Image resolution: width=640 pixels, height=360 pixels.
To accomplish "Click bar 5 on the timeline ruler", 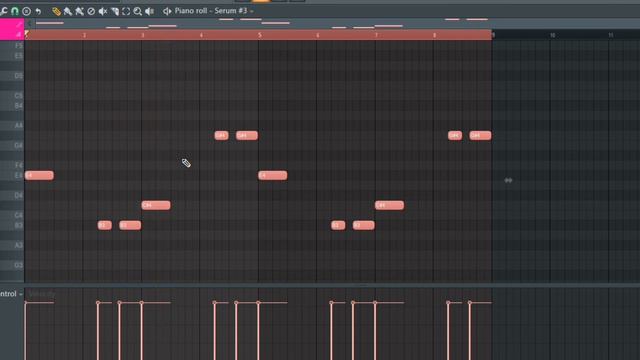I will [x=260, y=35].
